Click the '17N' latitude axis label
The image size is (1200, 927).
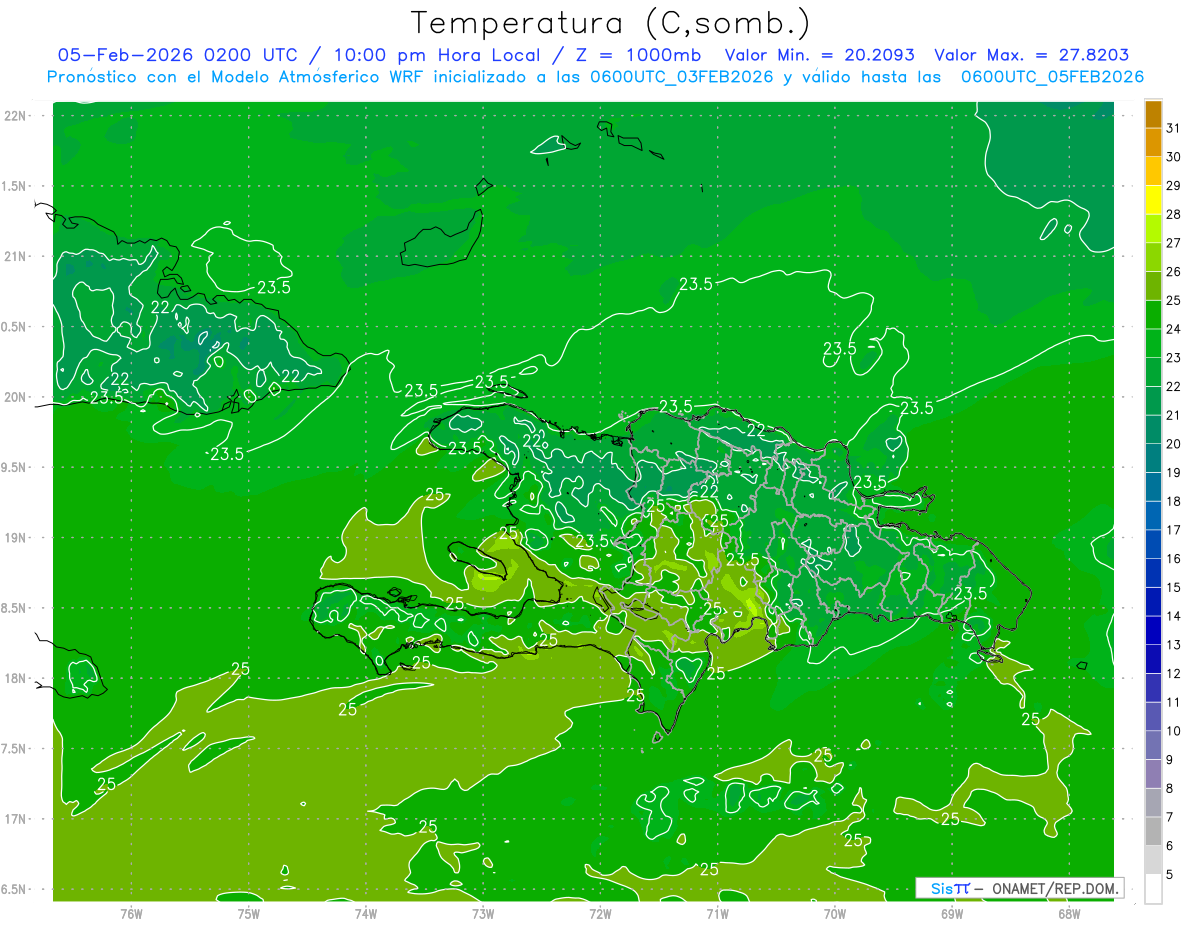click(17, 819)
